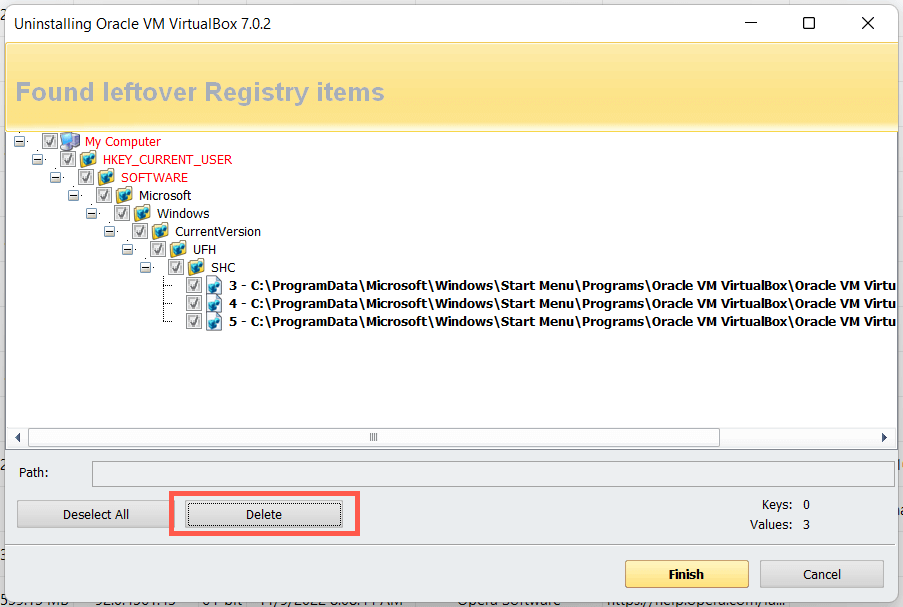Collapse the Windows tree node
Image resolution: width=903 pixels, height=607 pixels.
[92, 213]
